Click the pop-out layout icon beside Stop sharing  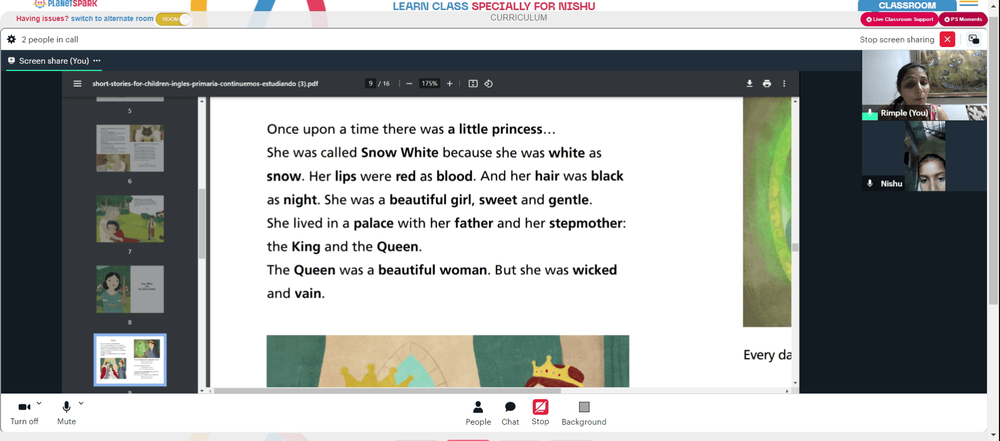click(973, 40)
